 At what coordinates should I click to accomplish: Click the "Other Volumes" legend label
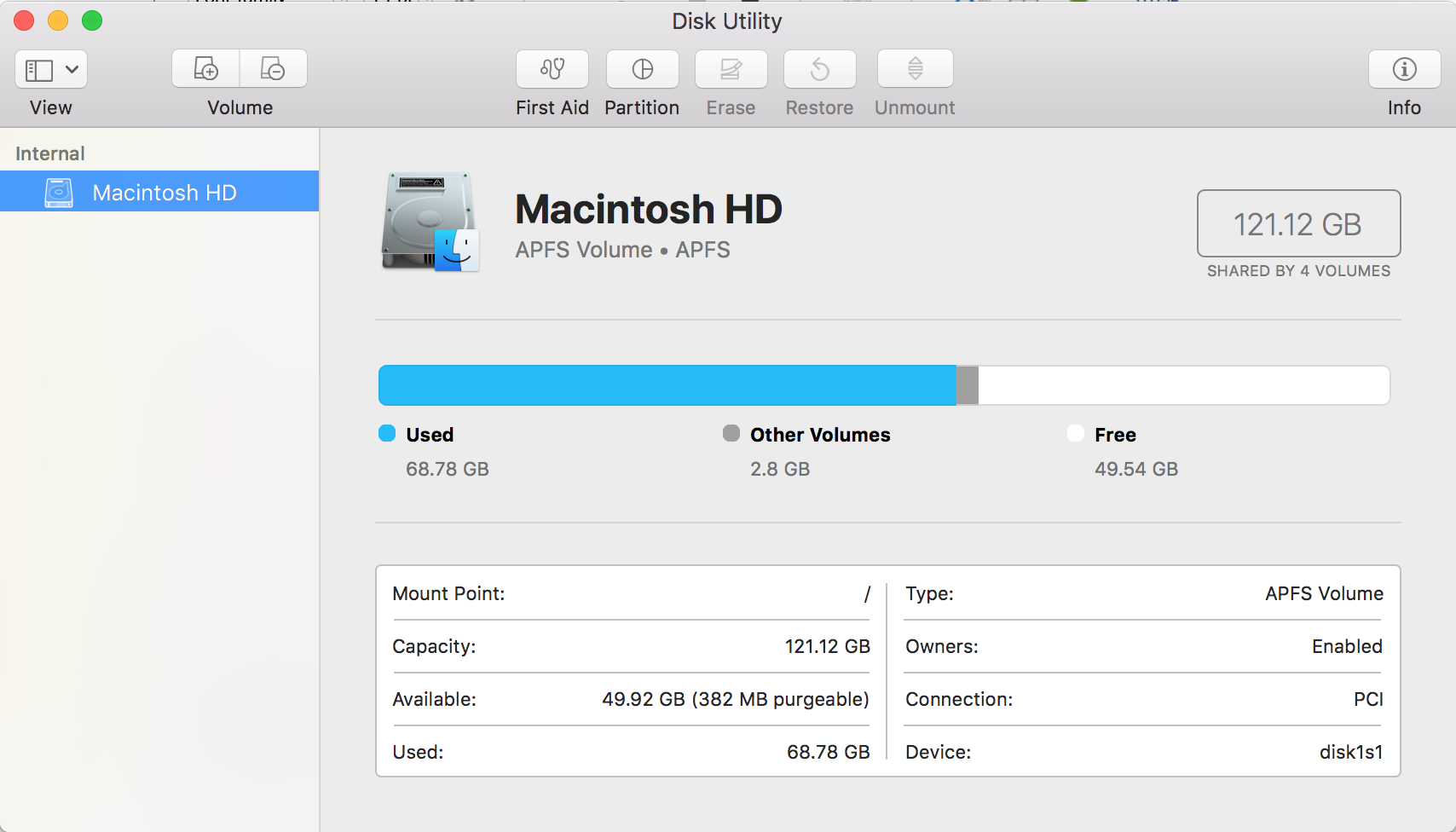click(820, 435)
